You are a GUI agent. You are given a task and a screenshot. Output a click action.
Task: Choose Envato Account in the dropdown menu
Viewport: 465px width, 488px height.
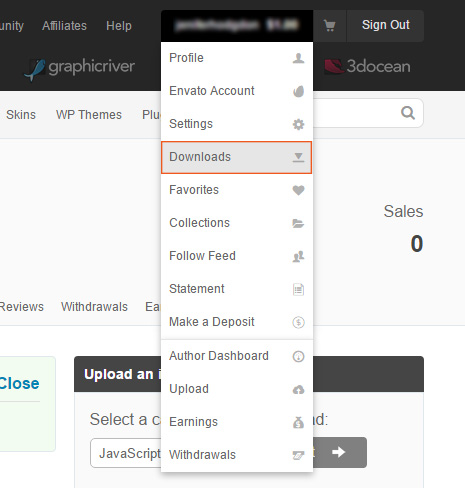pyautogui.click(x=237, y=91)
